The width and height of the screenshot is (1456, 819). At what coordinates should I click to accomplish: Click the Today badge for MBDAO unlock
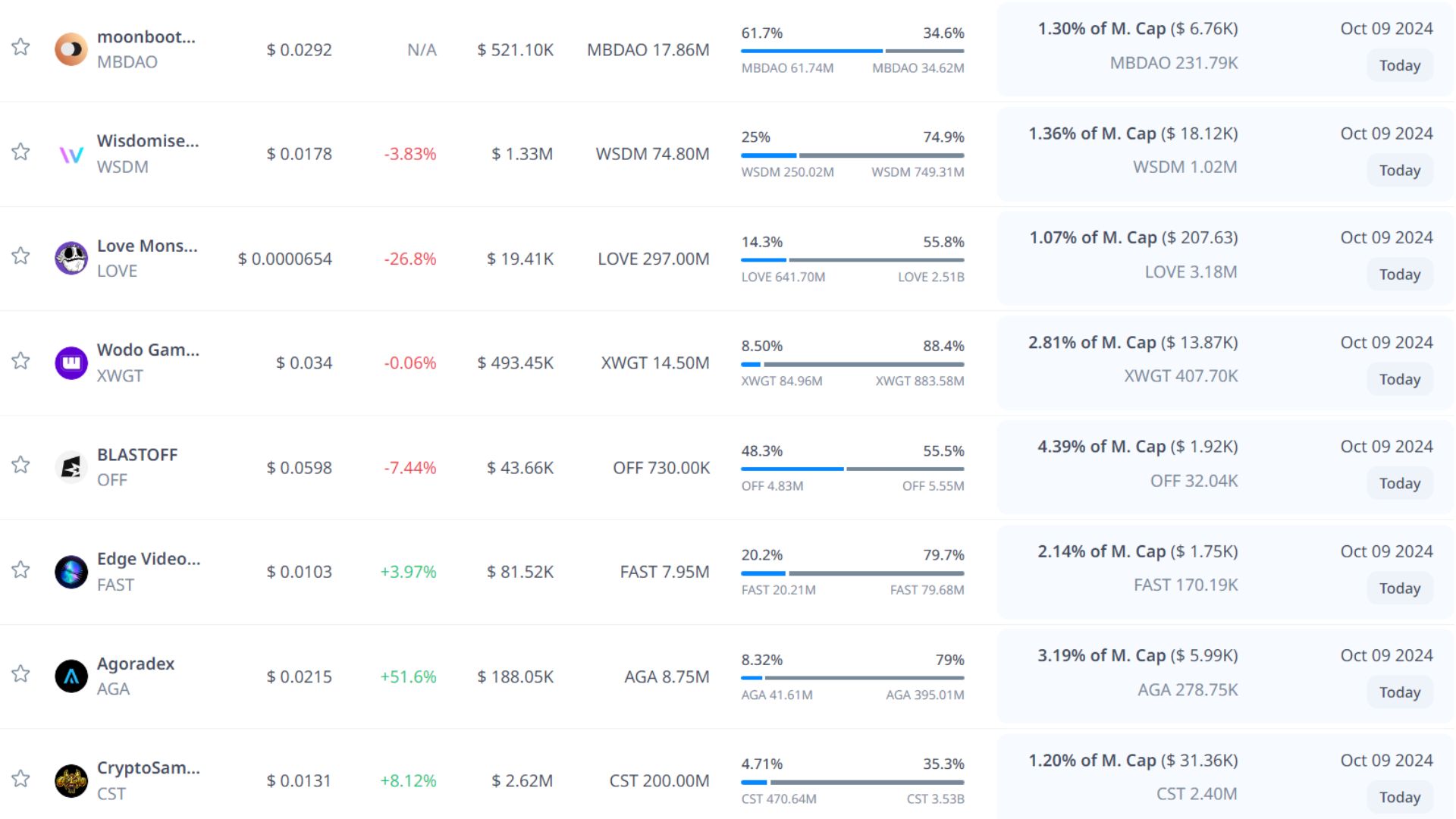1399,66
